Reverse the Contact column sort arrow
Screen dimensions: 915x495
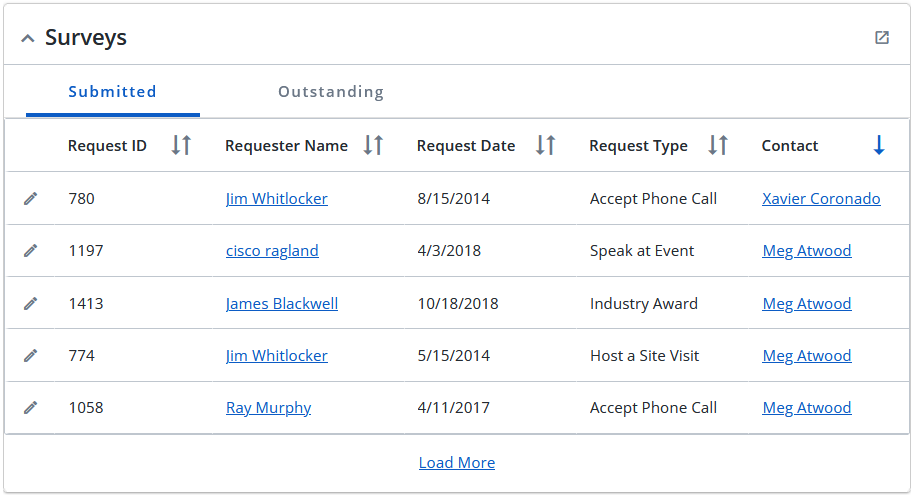[x=879, y=145]
